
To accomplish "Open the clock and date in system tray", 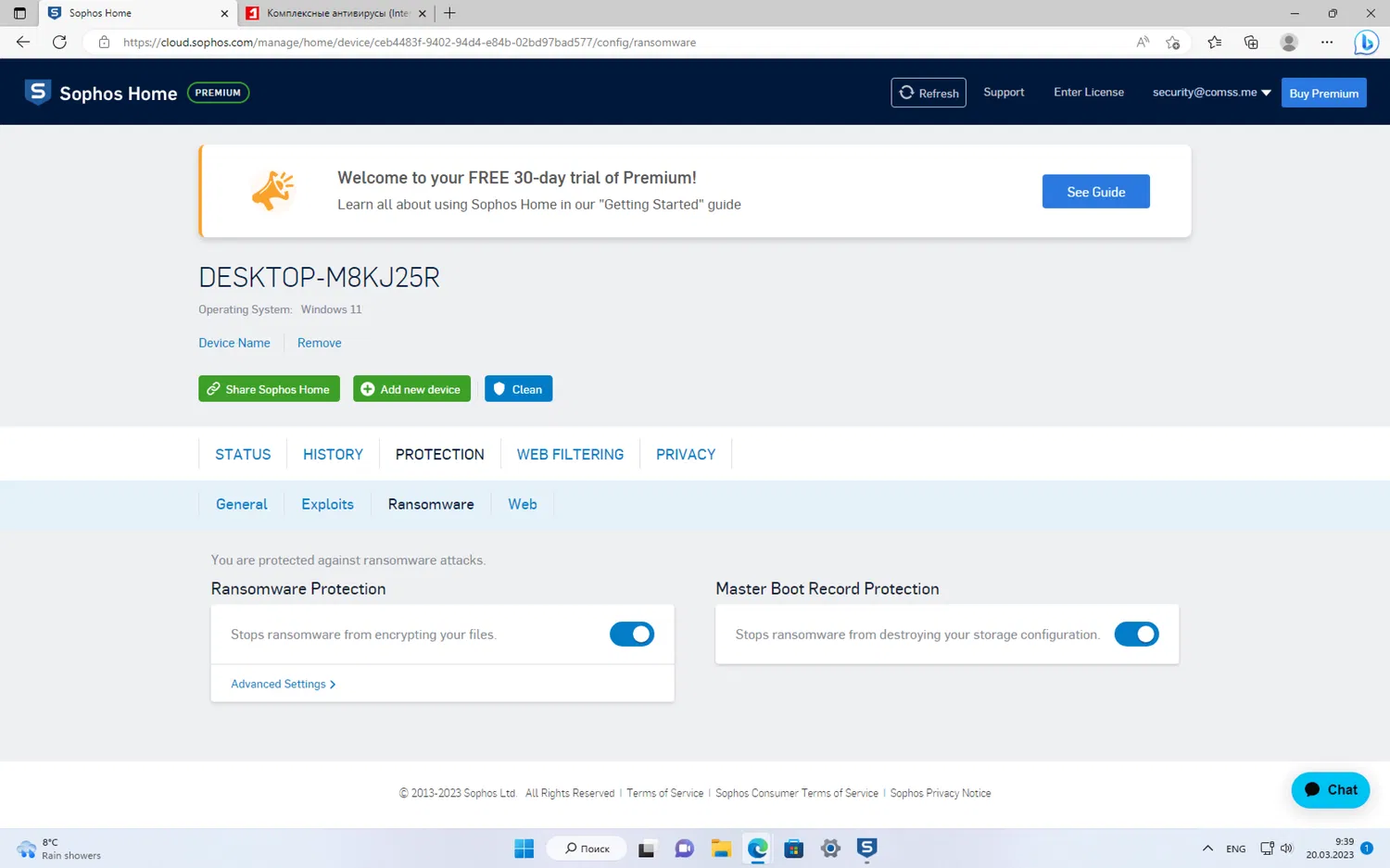I will click(1330, 849).
